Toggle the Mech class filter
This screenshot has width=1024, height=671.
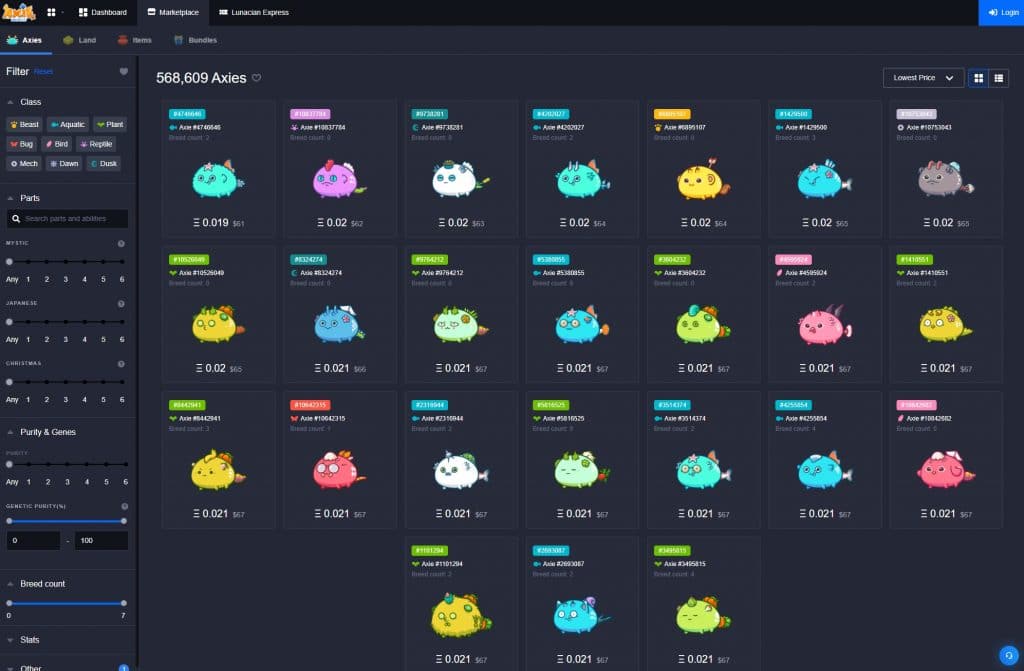click(x=24, y=163)
